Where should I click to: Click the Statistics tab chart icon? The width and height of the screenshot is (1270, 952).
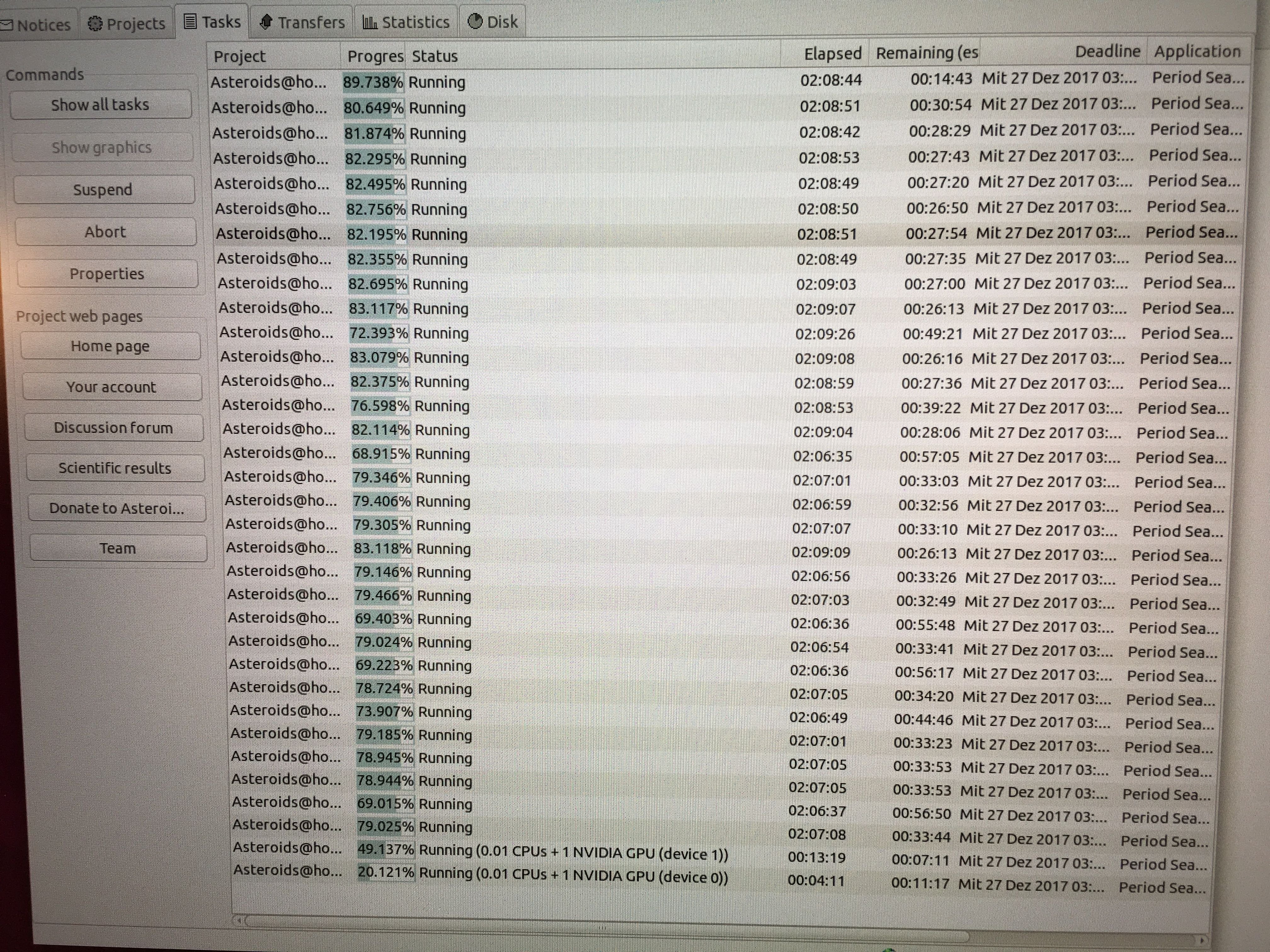(370, 22)
